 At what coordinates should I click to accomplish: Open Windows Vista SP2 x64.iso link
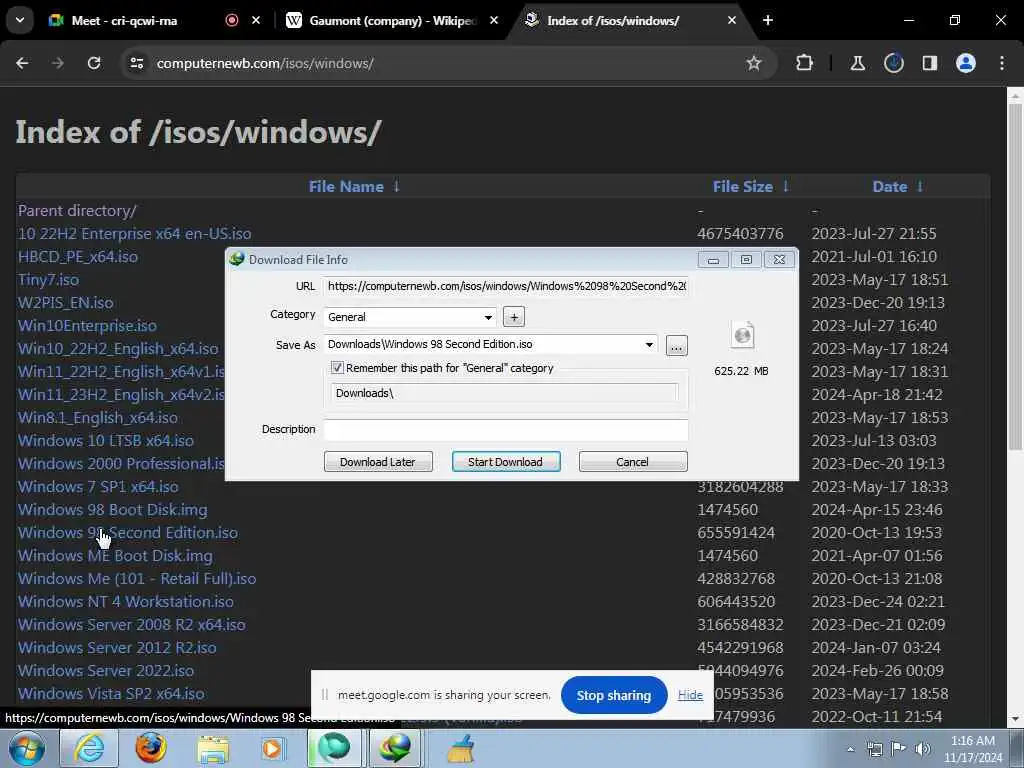tap(111, 694)
